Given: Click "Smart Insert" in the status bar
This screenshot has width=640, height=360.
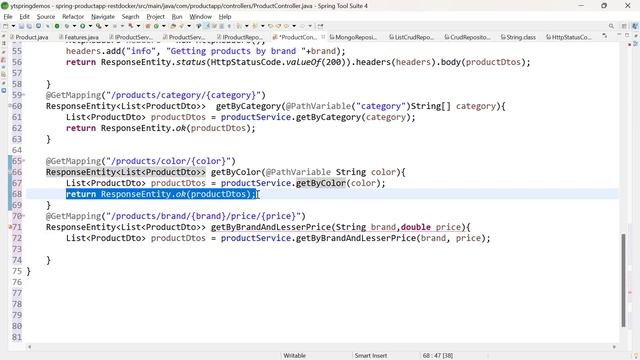Looking at the screenshot, I should (371, 356).
